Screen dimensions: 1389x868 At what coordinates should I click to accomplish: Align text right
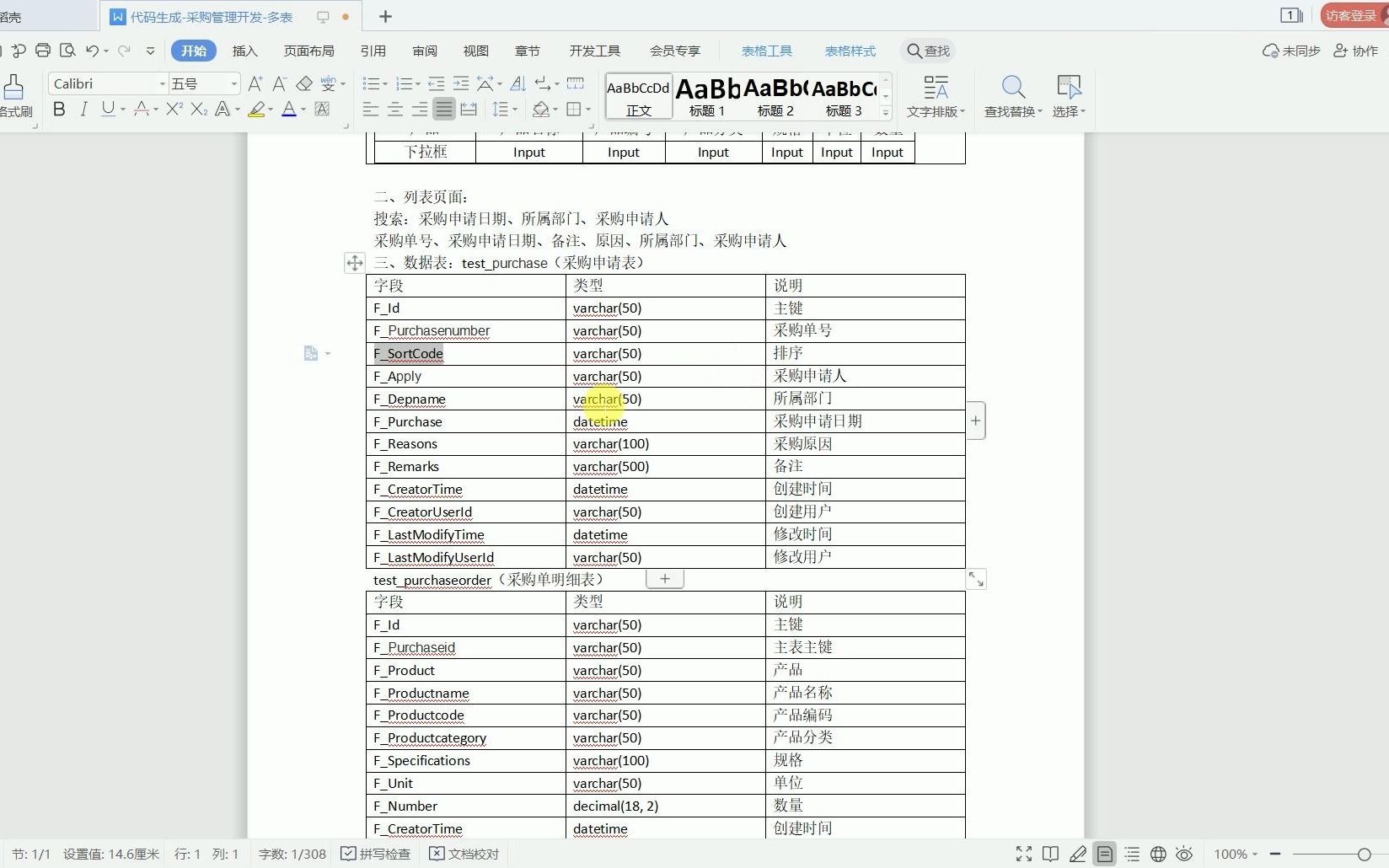tap(419, 109)
